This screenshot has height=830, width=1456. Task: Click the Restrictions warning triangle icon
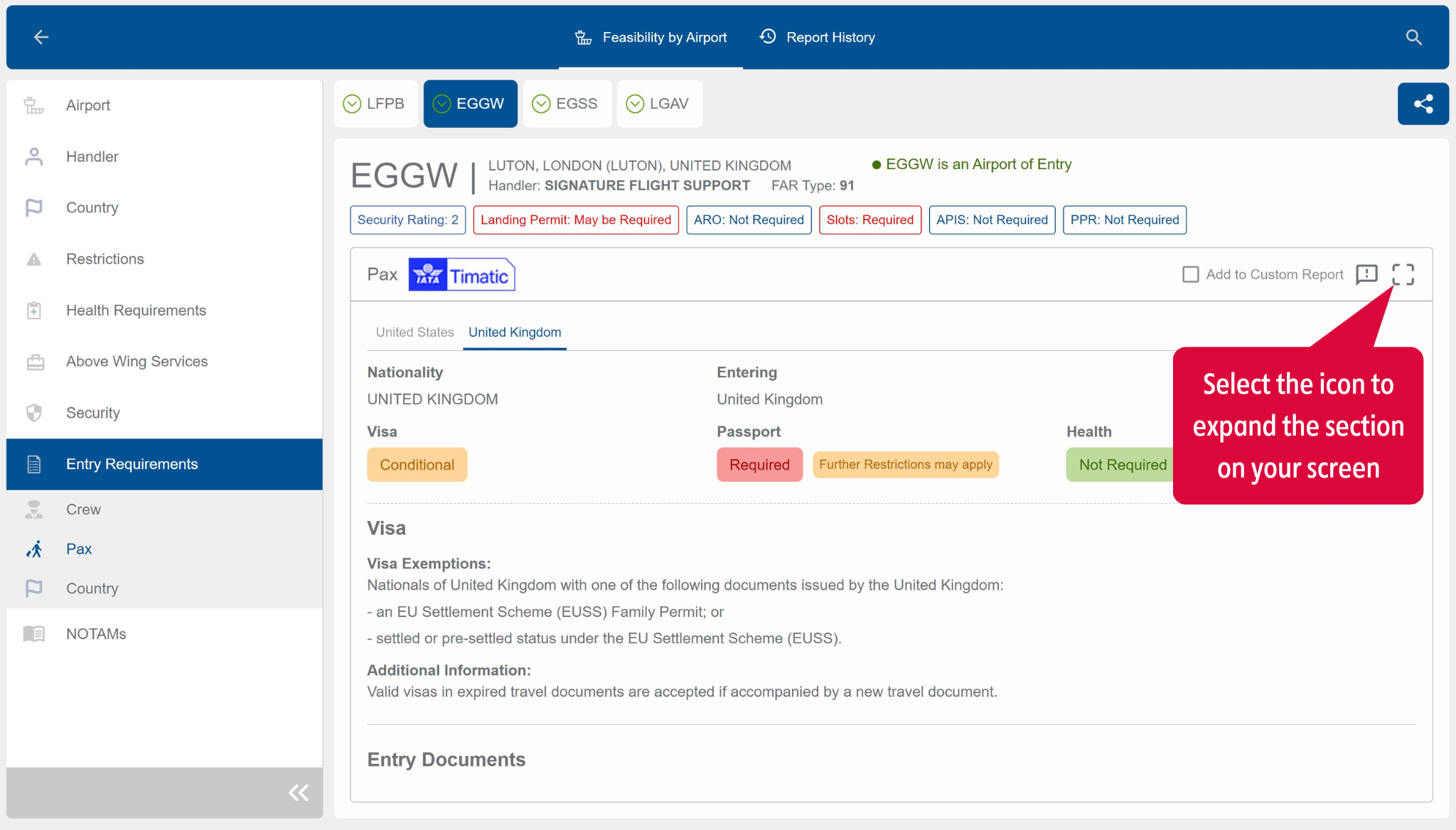pyautogui.click(x=34, y=259)
